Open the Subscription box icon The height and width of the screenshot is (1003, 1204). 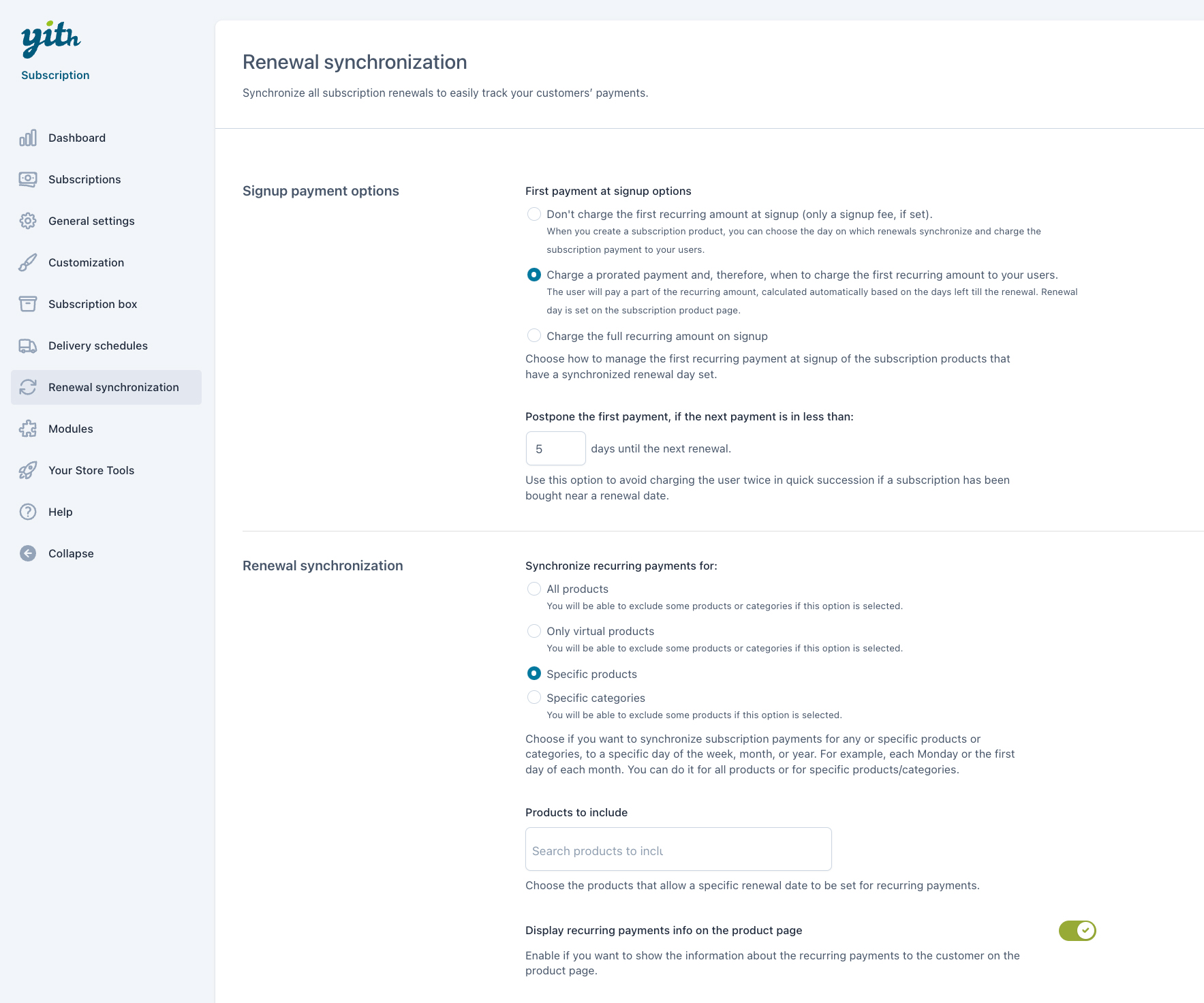[x=28, y=305]
